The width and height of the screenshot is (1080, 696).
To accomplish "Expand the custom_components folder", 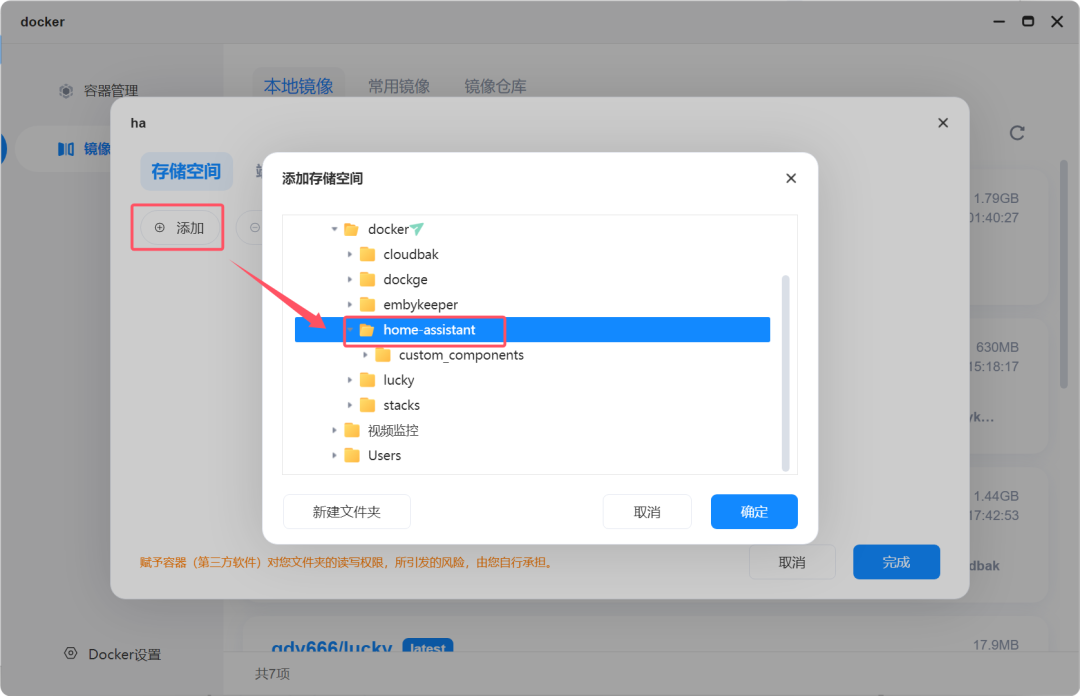I will [x=365, y=355].
